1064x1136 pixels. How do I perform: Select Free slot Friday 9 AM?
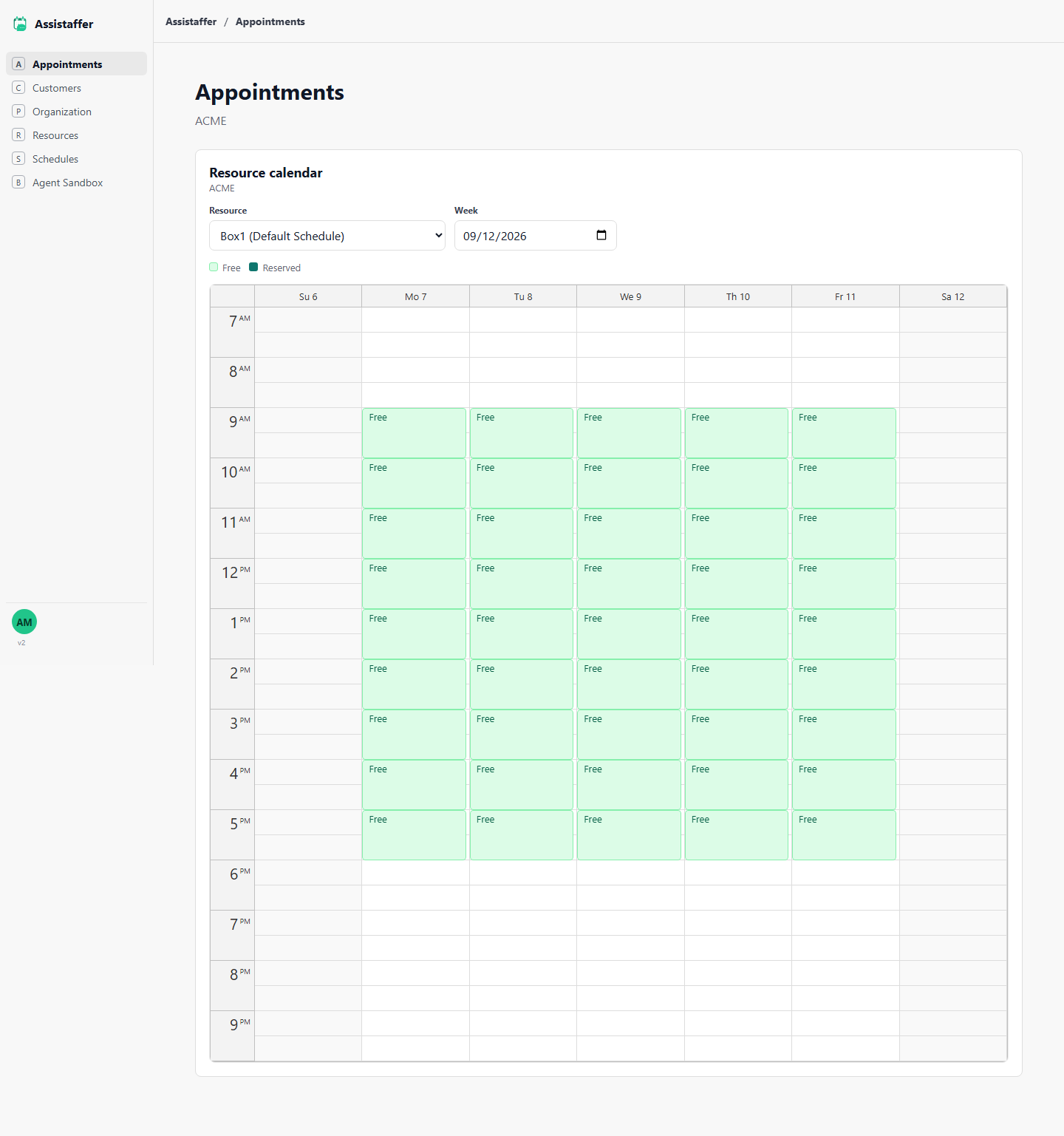[x=844, y=433]
